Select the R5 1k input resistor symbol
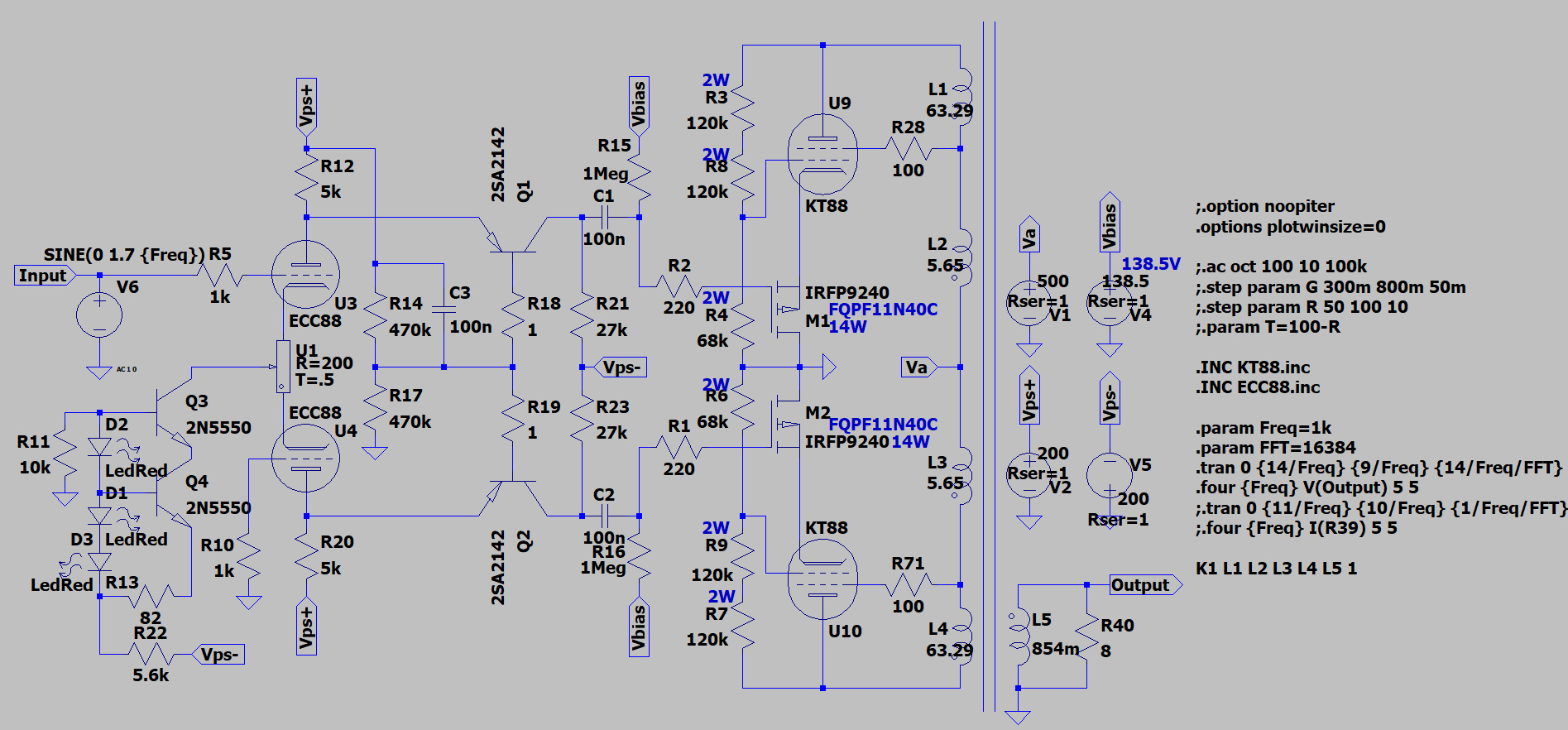This screenshot has height=730, width=1568. [x=219, y=275]
